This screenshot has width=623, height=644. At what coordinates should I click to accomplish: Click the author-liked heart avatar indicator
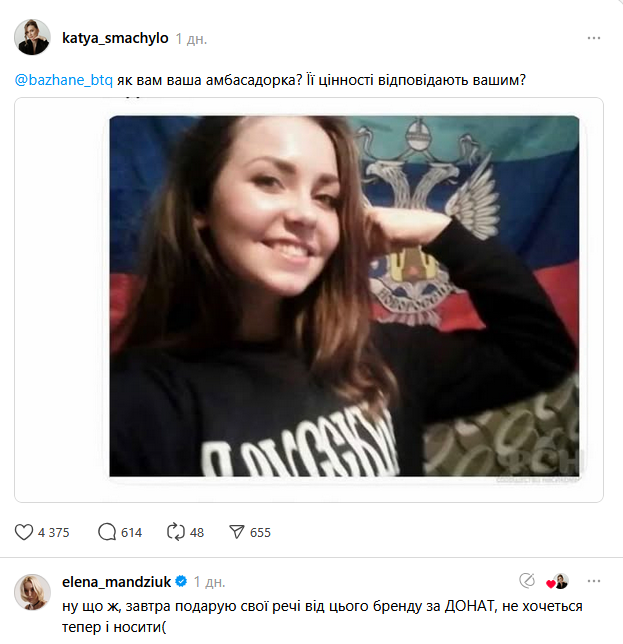(x=557, y=582)
